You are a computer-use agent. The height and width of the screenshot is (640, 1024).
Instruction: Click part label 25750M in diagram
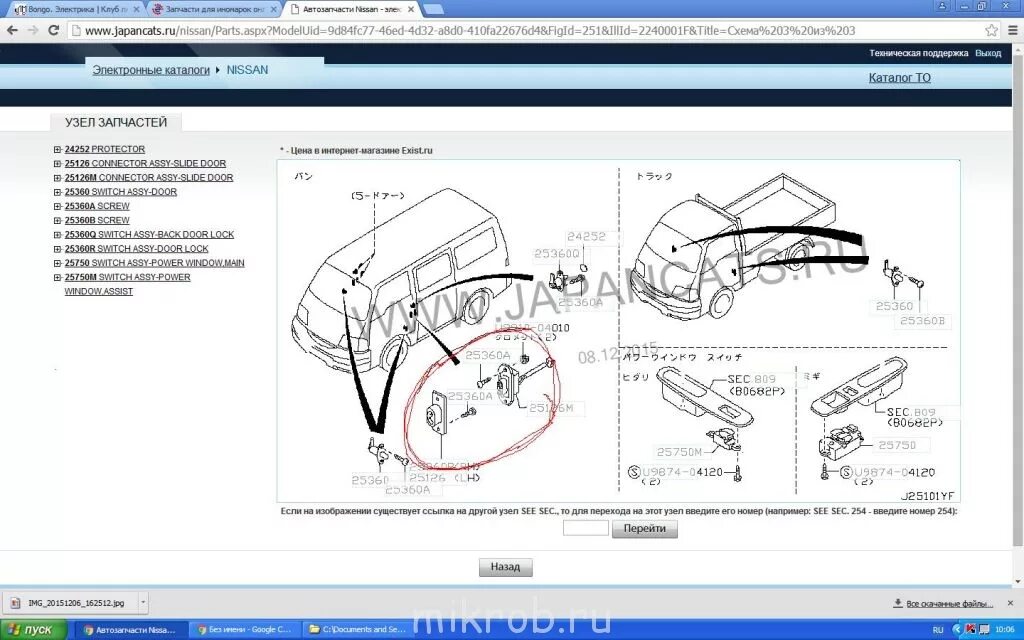pos(679,452)
